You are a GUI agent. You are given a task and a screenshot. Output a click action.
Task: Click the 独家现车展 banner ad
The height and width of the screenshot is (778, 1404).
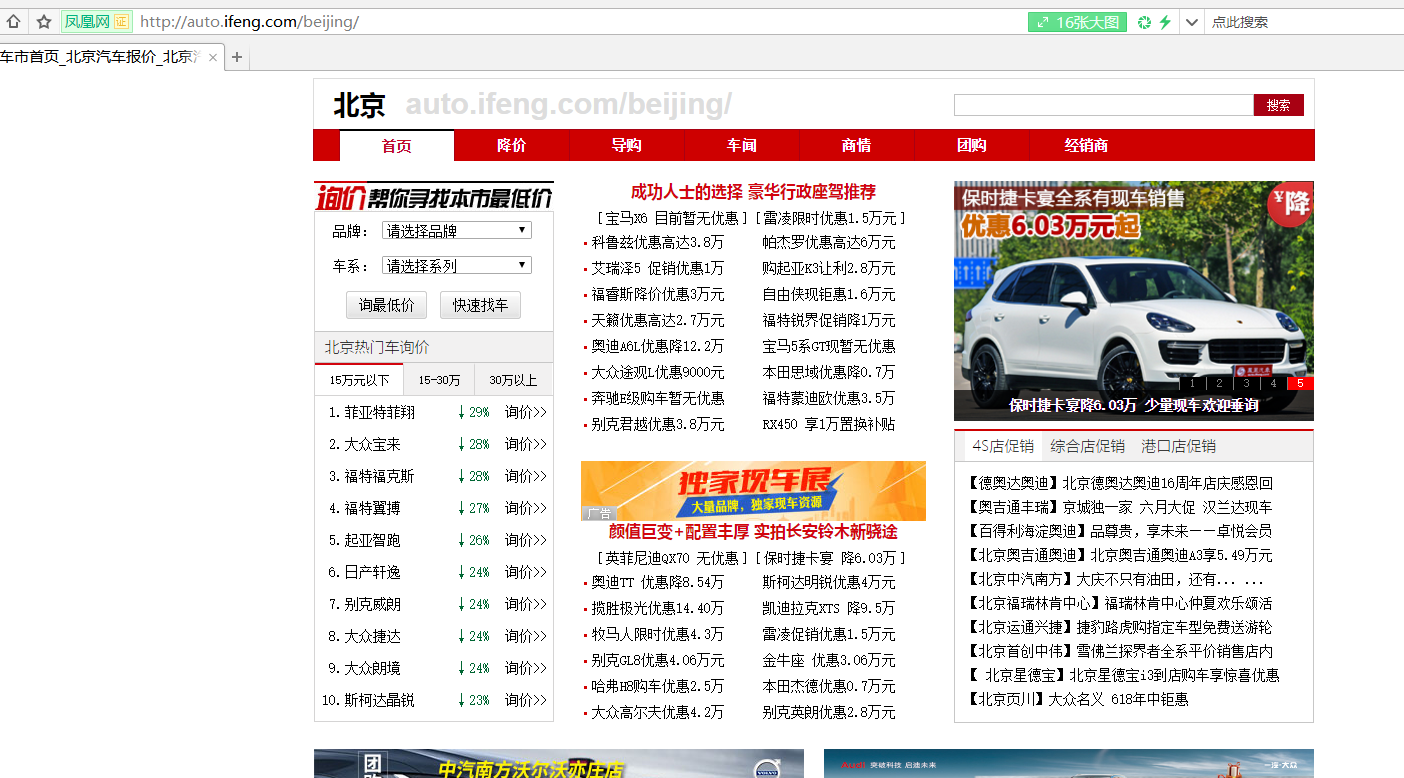pos(753,491)
